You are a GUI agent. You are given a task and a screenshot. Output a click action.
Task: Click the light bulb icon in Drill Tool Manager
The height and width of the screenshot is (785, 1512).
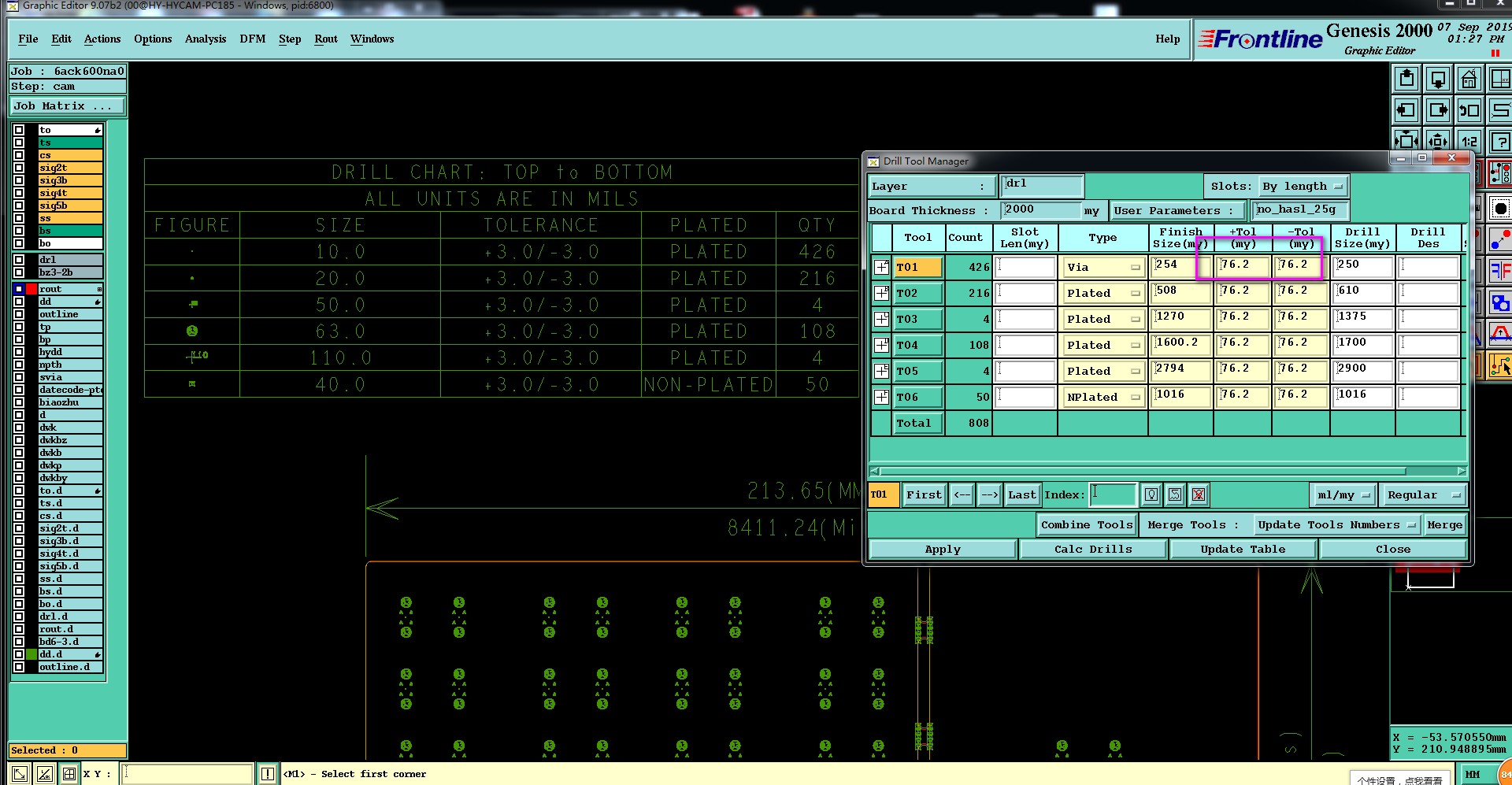click(1151, 494)
